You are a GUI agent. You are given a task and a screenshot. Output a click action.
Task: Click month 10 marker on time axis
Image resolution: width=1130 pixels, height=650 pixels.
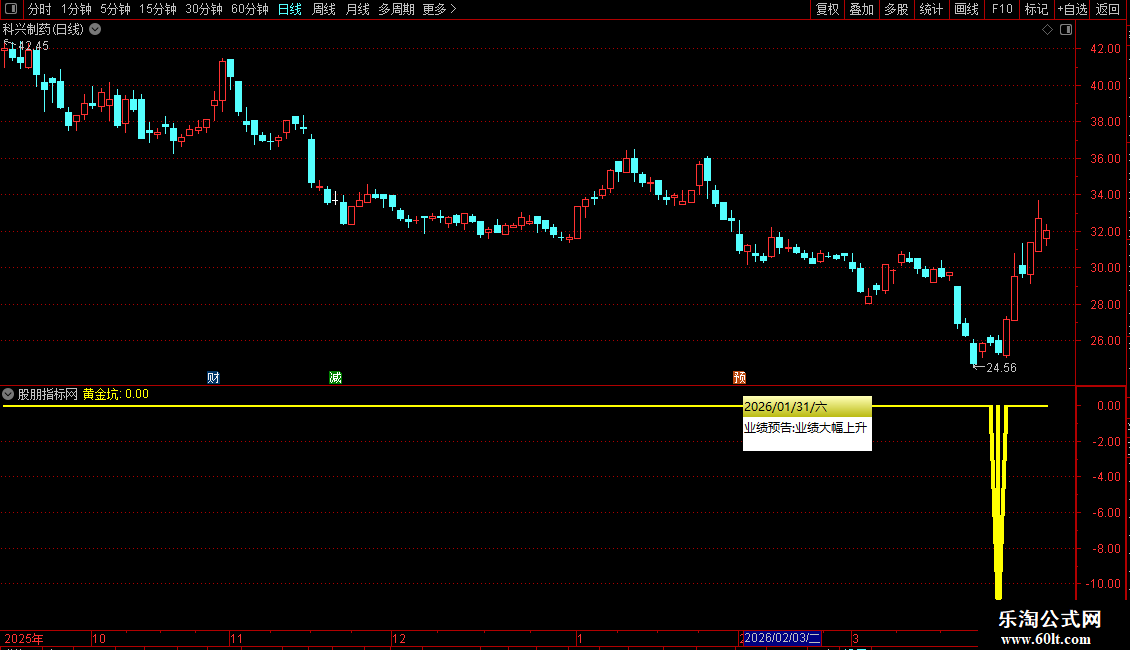click(99, 638)
